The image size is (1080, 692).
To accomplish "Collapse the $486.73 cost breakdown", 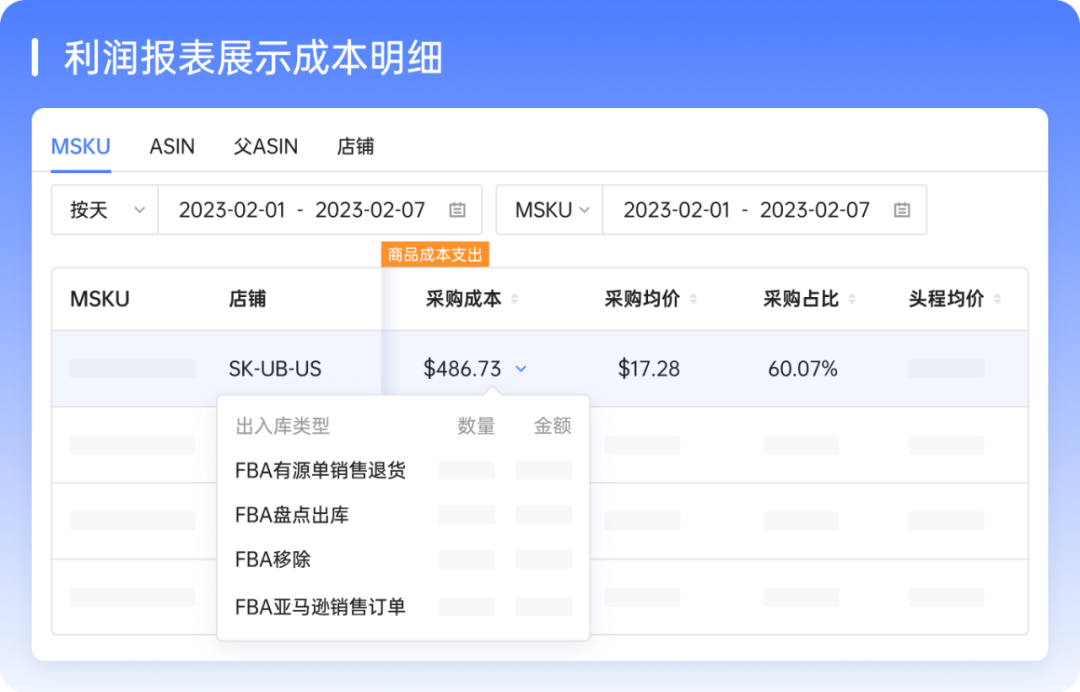I will [520, 369].
